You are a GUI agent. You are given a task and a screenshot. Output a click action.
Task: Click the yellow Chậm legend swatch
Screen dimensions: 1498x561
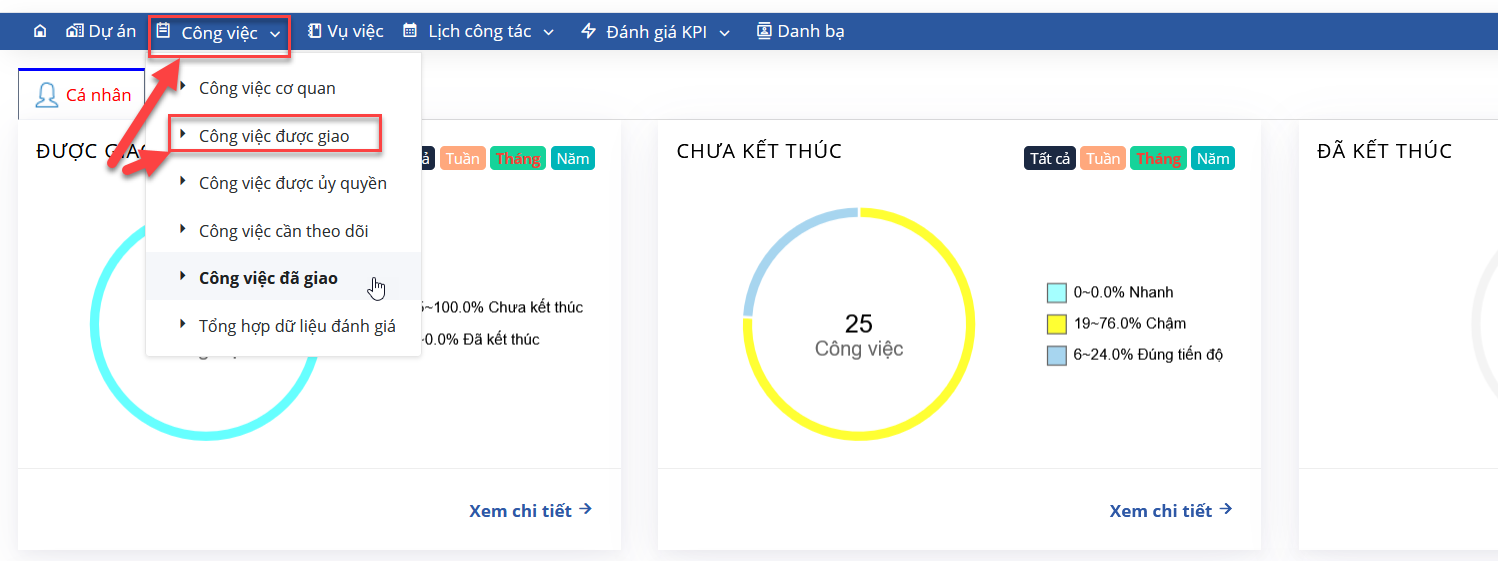[1056, 324]
